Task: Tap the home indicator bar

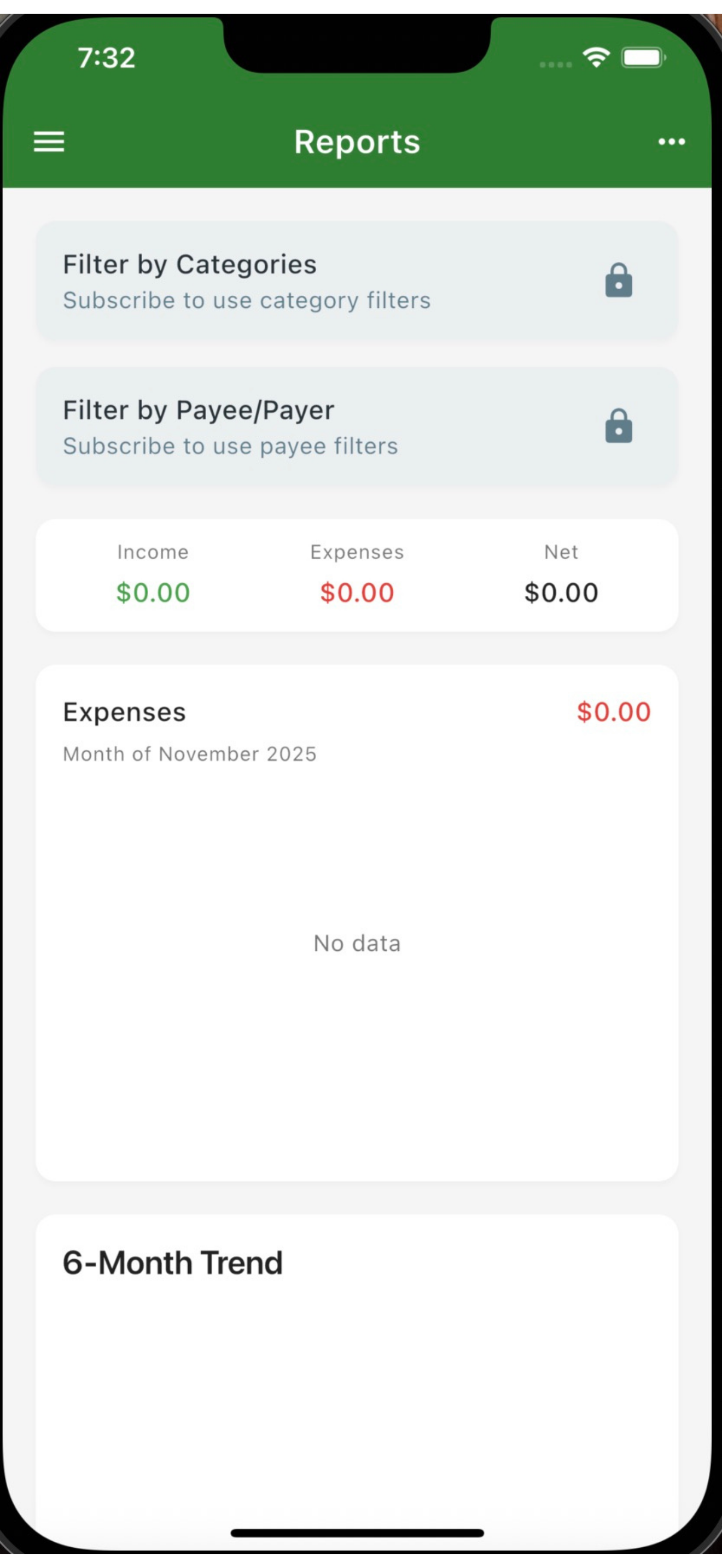Action: (357, 1534)
